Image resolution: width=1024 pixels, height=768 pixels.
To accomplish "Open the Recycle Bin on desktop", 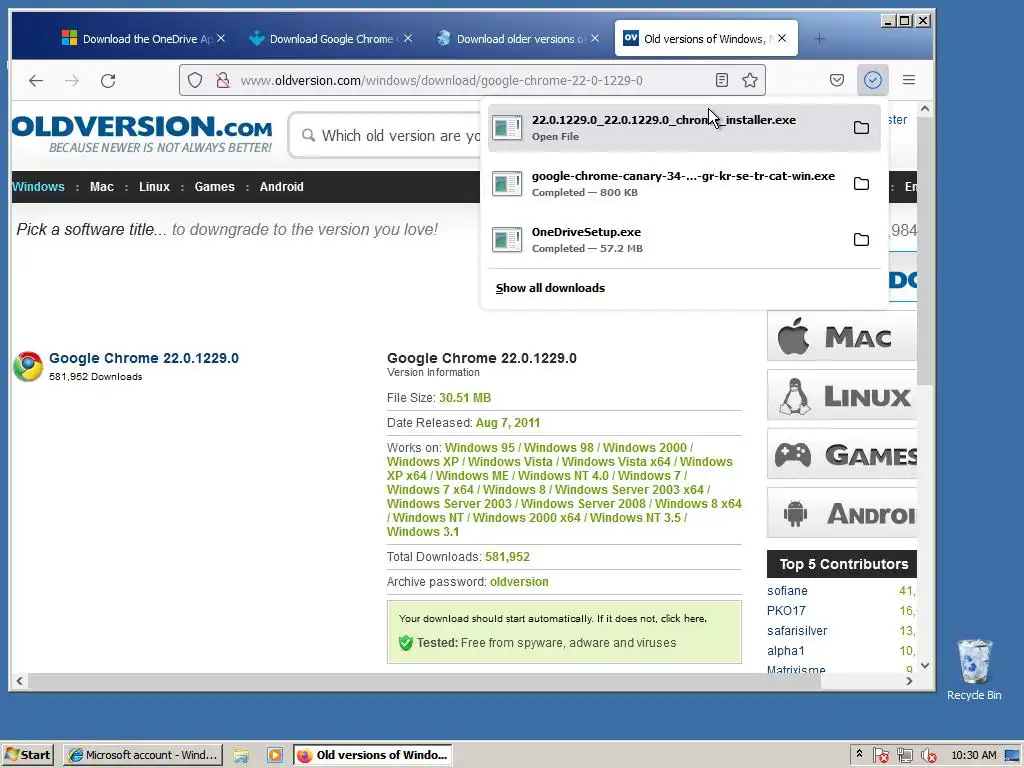I will (974, 669).
